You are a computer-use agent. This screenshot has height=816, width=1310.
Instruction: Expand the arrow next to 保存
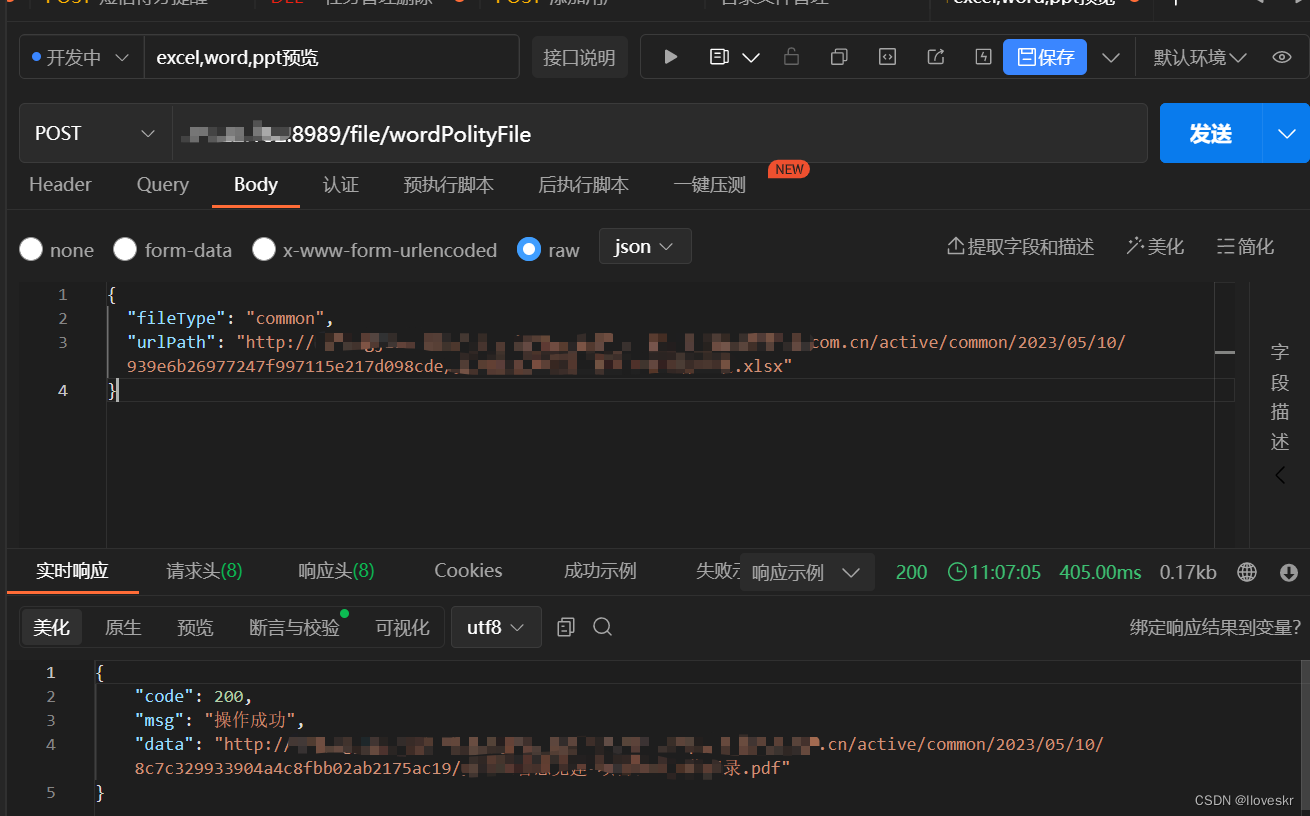tap(1110, 57)
